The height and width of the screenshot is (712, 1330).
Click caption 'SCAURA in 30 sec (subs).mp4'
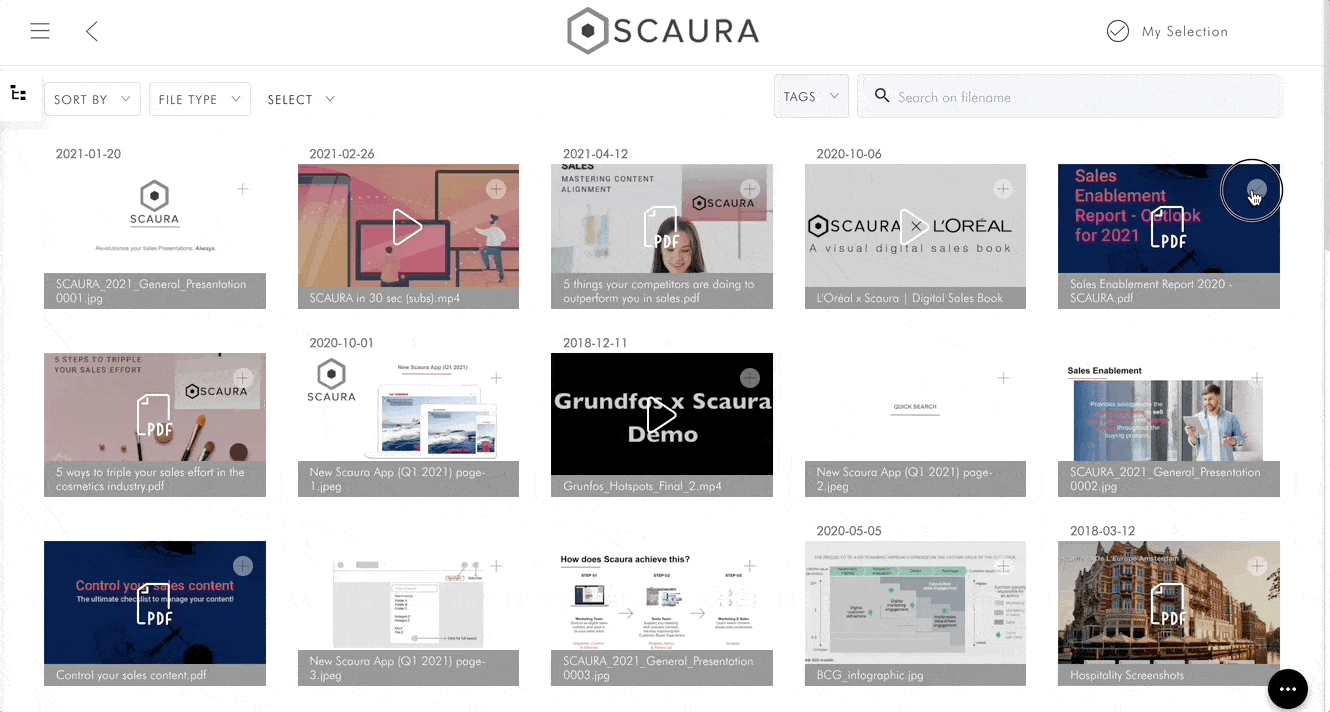coord(384,298)
